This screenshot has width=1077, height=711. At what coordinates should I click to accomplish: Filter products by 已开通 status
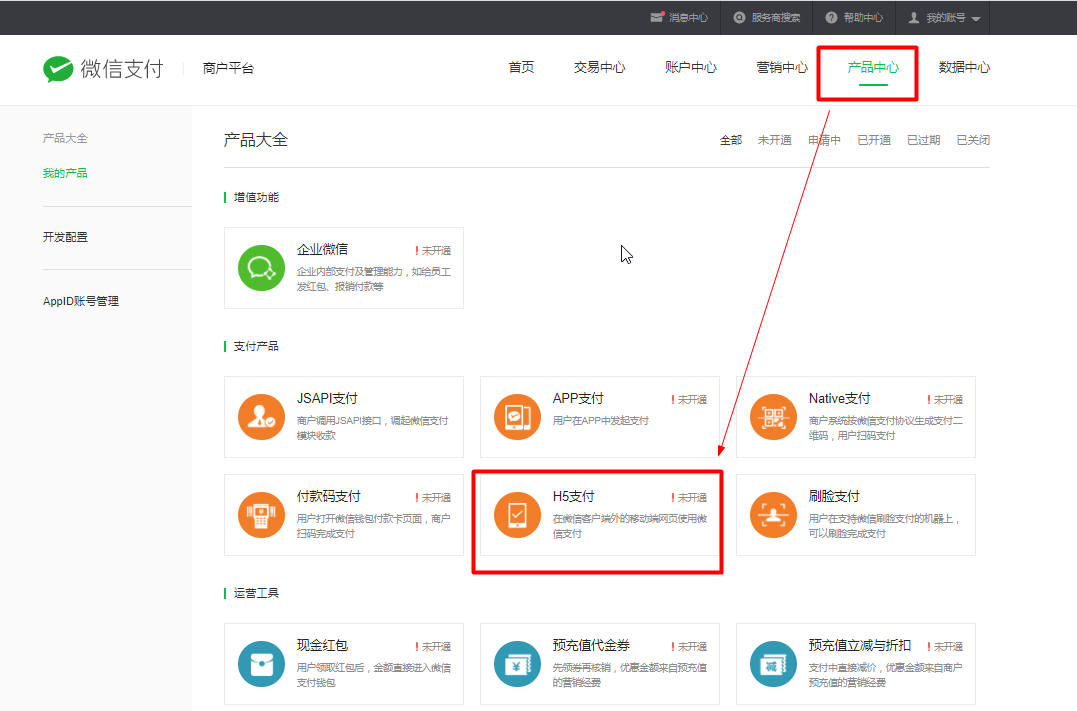point(873,140)
